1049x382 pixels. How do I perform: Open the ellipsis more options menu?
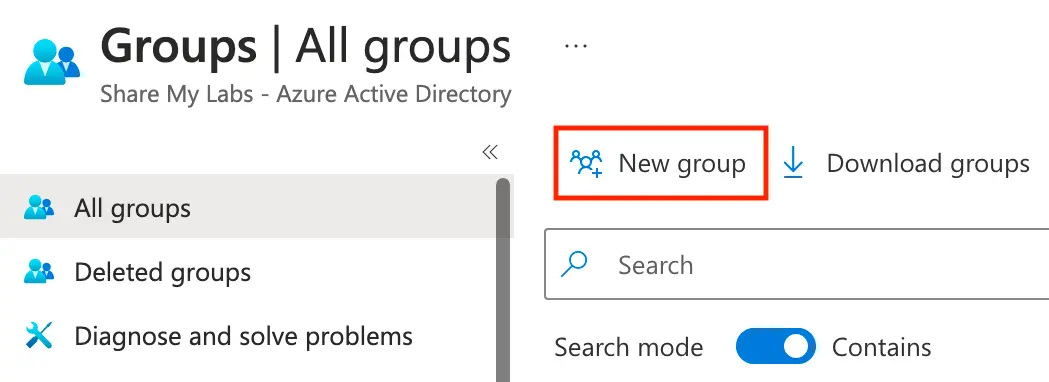[575, 46]
